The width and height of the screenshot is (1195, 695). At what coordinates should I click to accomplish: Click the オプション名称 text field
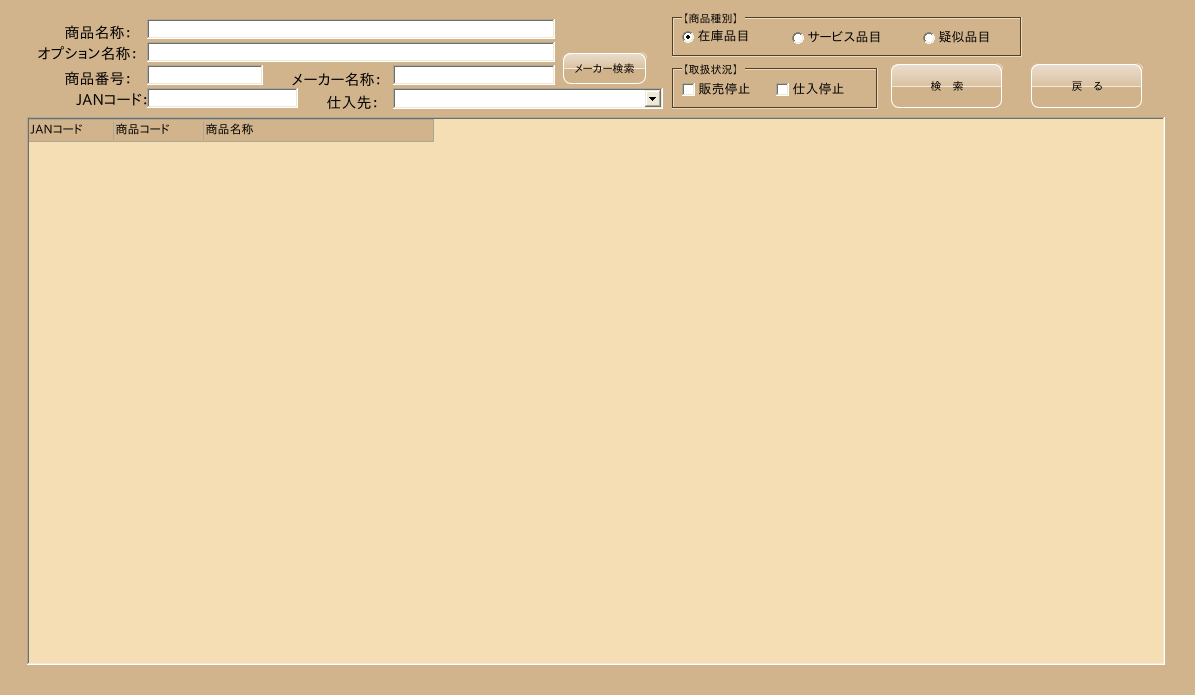coord(351,53)
